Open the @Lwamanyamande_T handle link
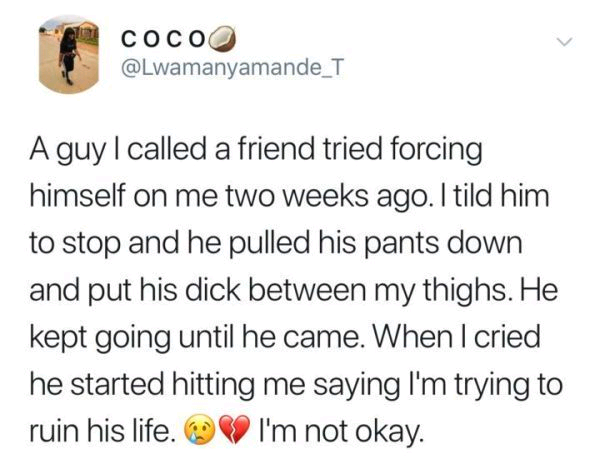 click(232, 69)
